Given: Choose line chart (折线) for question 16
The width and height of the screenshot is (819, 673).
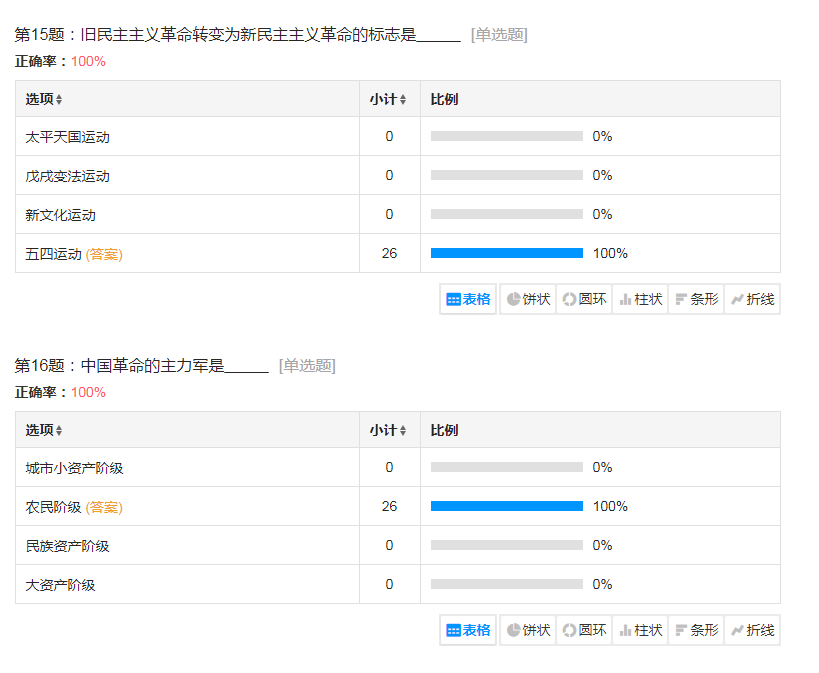Looking at the screenshot, I should (x=752, y=630).
